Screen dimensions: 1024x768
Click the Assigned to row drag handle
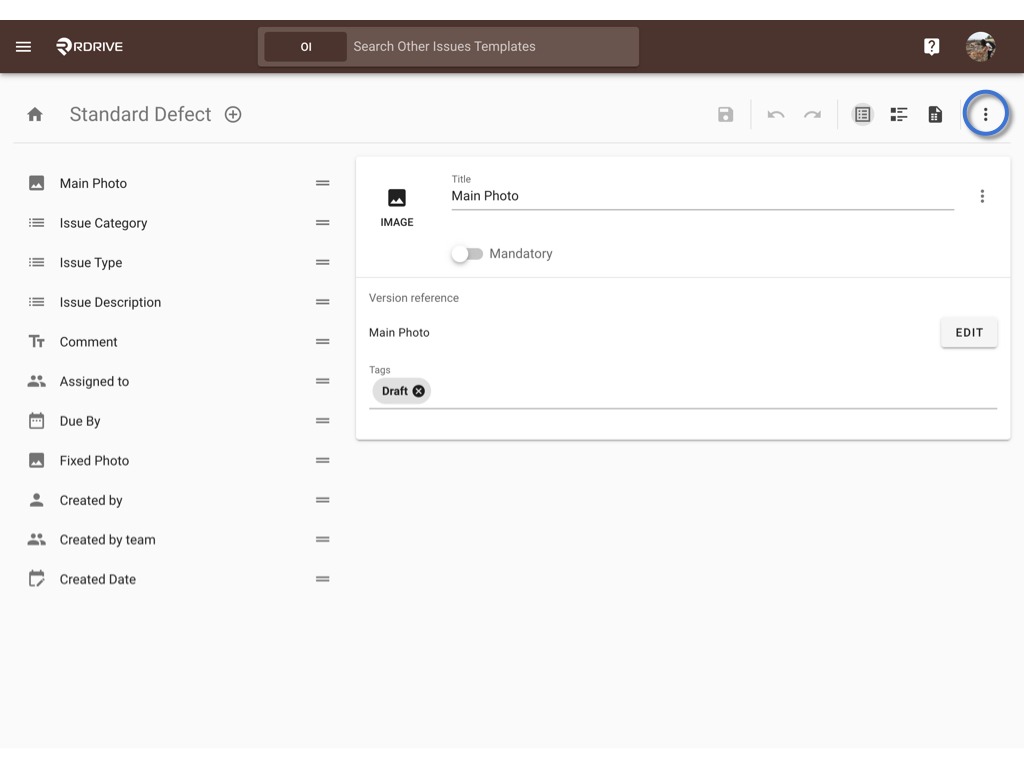[323, 381]
